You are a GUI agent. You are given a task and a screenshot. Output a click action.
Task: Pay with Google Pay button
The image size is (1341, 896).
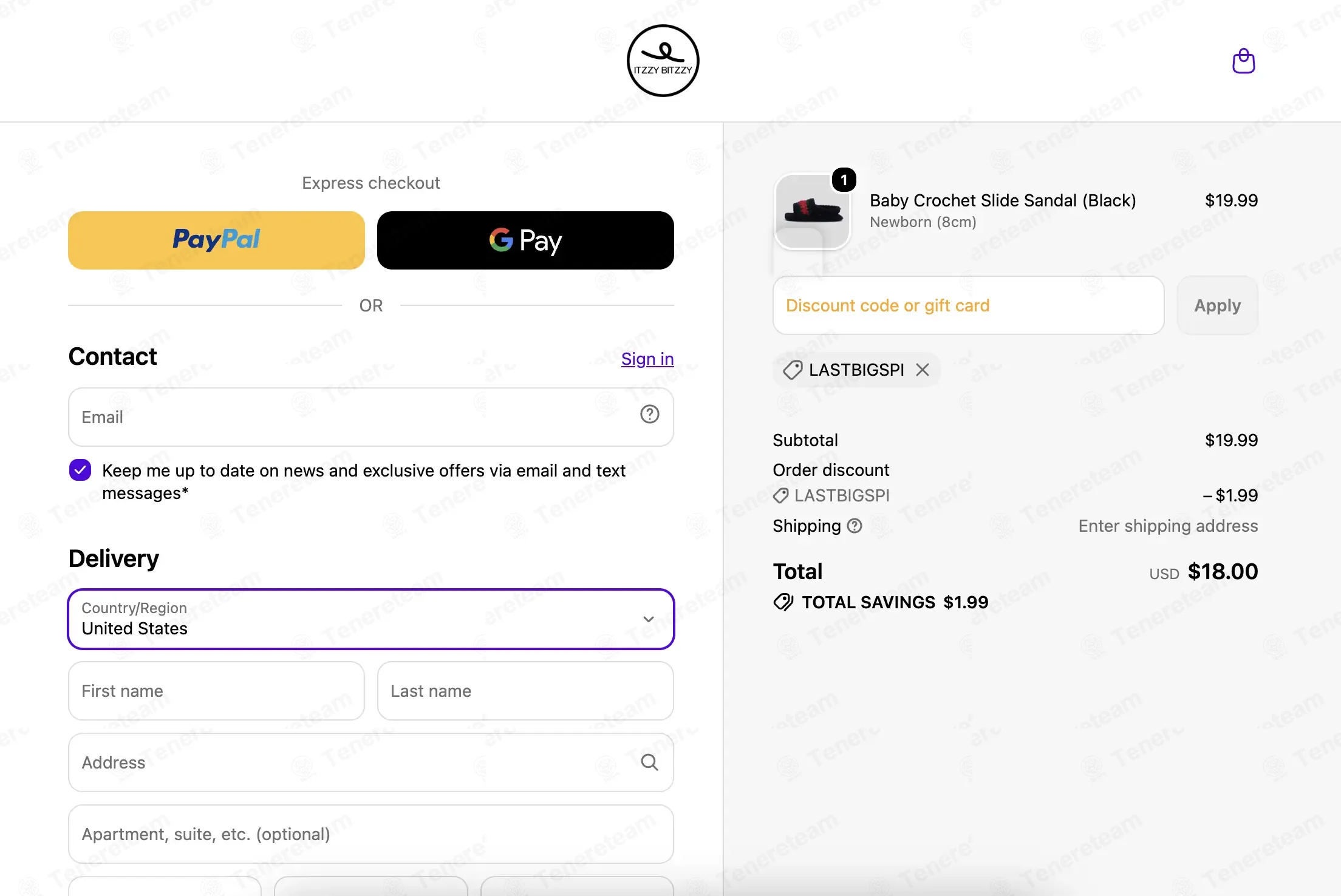[x=525, y=240]
